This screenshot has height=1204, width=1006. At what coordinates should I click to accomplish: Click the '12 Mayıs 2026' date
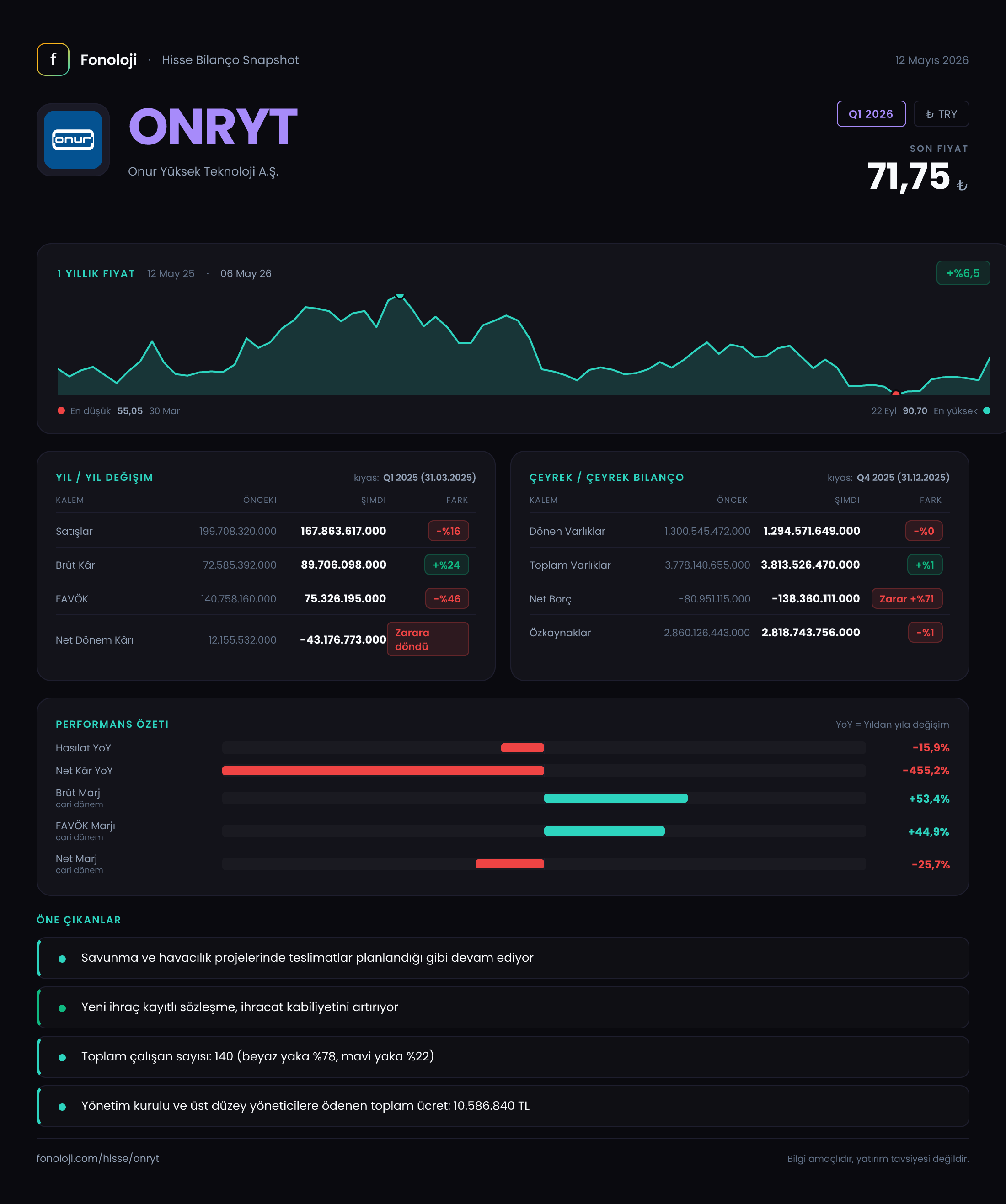931,60
